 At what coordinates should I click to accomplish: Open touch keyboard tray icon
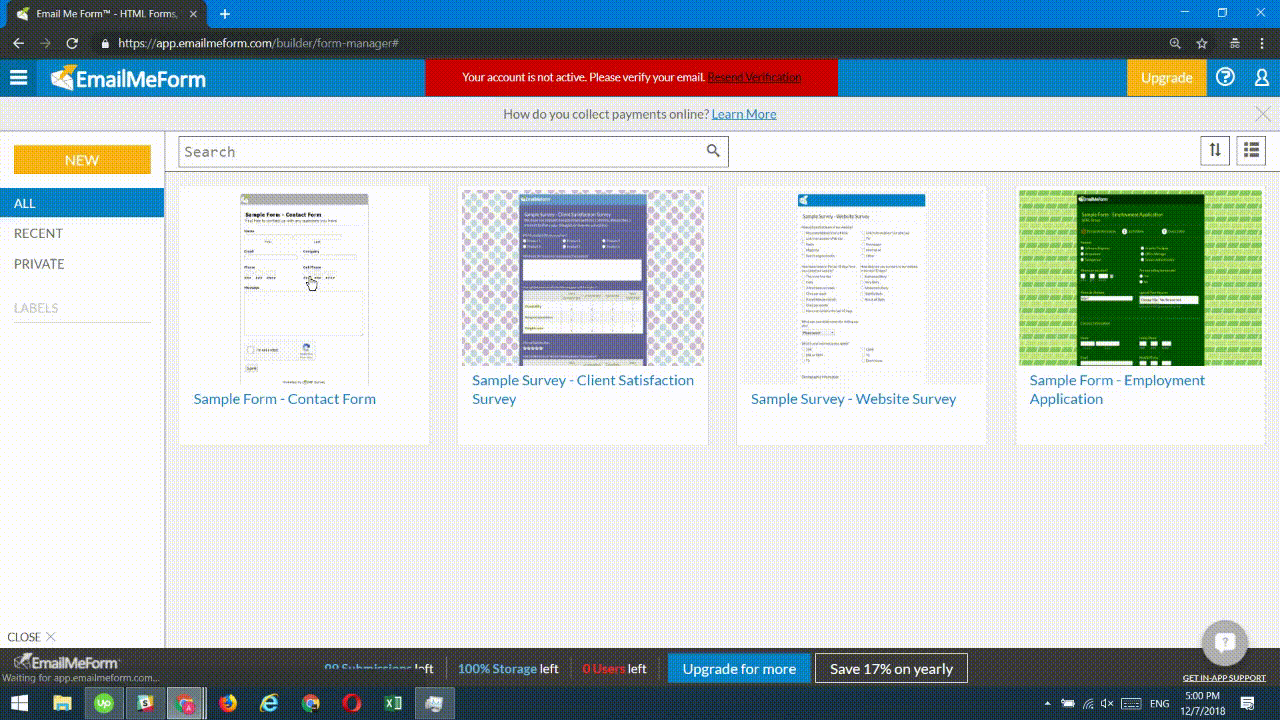pos(1131,704)
